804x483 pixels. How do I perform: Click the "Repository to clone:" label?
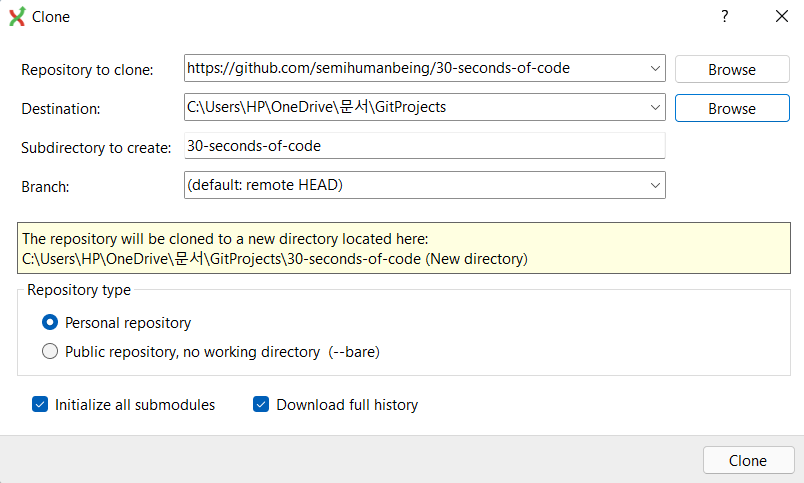pyautogui.click(x=88, y=70)
